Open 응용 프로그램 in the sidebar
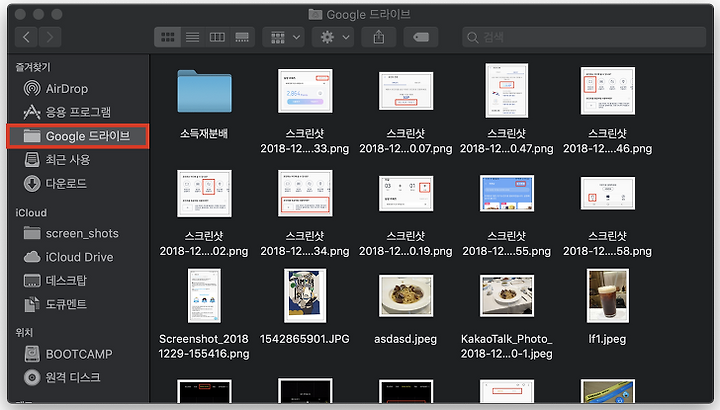The width and height of the screenshot is (720, 410). (x=77, y=112)
